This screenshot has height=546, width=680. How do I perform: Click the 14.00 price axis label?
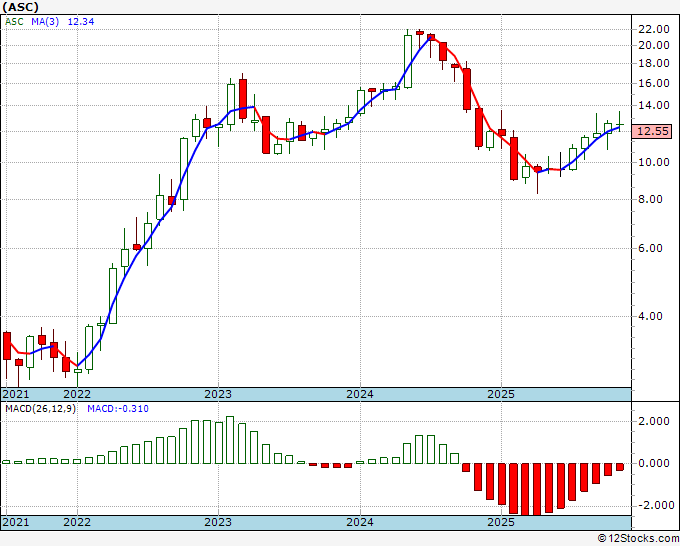click(654, 105)
